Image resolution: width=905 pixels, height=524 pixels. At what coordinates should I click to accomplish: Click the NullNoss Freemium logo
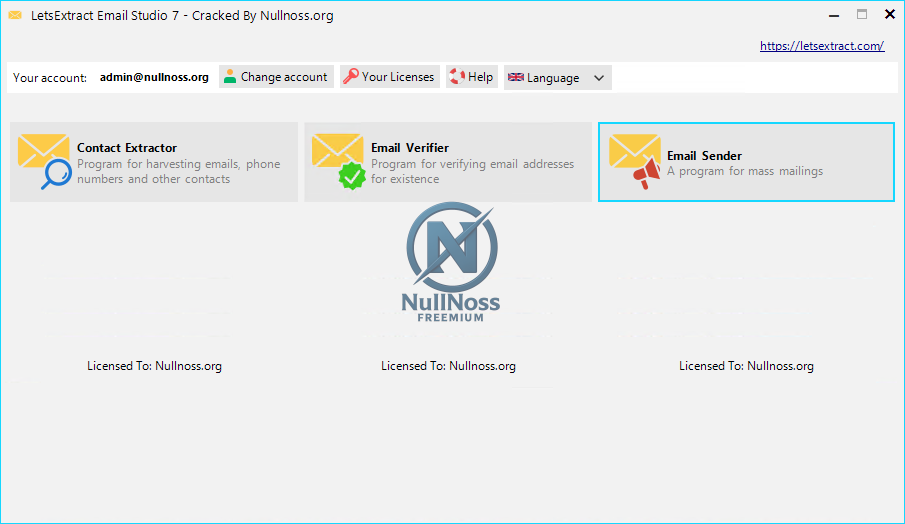[x=451, y=262]
